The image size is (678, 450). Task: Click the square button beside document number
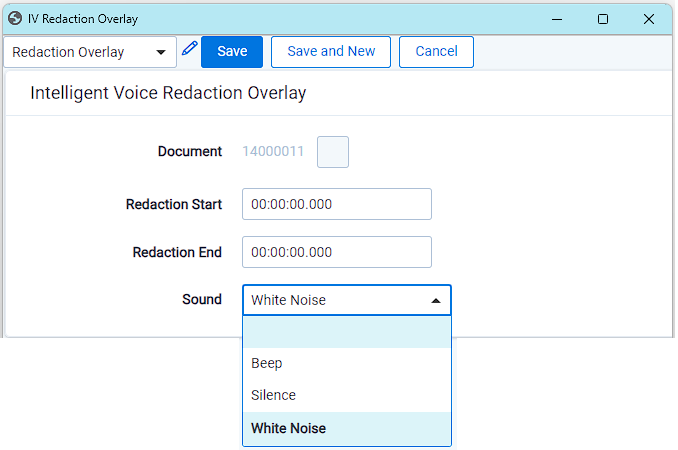coord(333,152)
